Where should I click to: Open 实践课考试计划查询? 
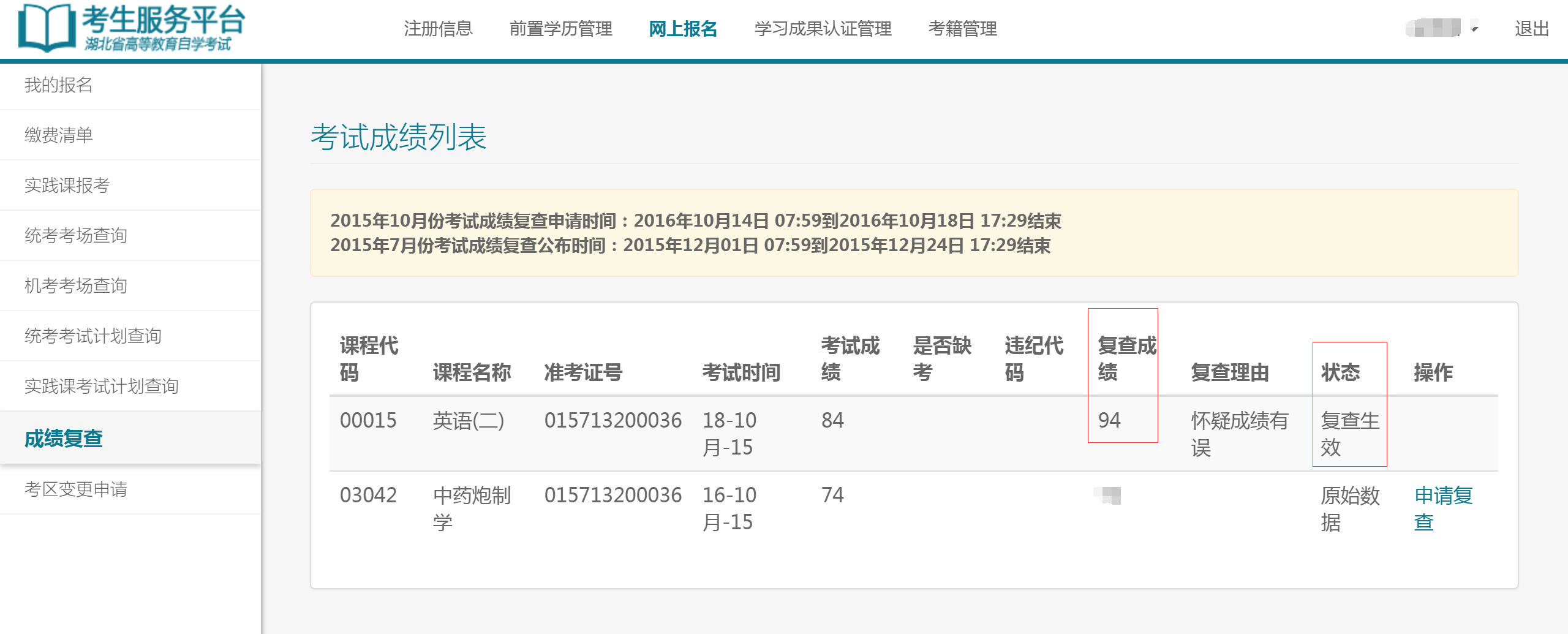point(102,386)
